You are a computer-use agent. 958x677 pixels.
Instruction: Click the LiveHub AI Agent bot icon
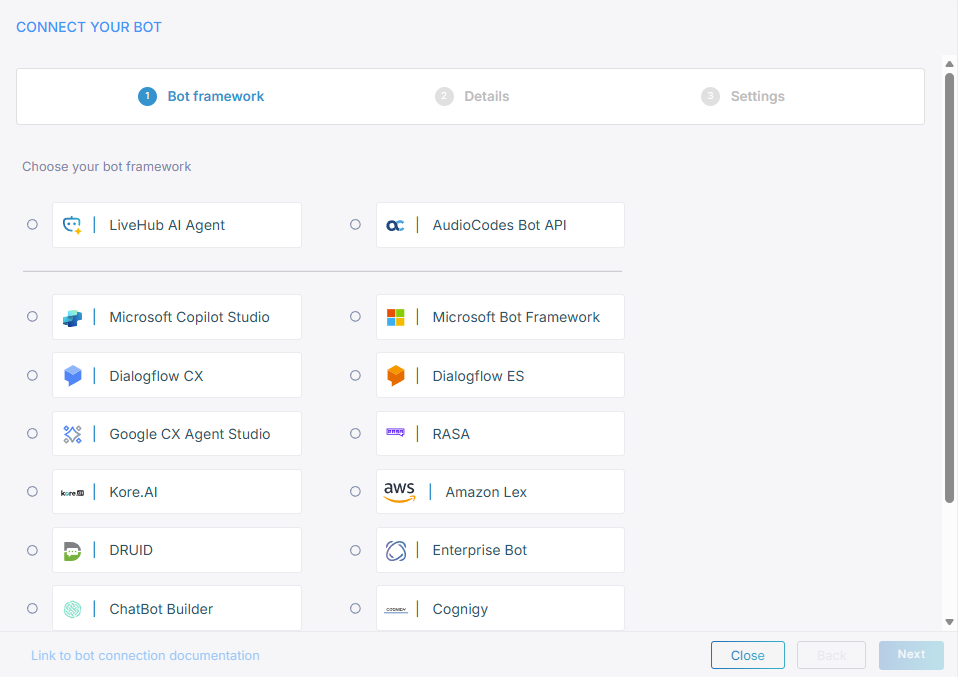coord(72,225)
